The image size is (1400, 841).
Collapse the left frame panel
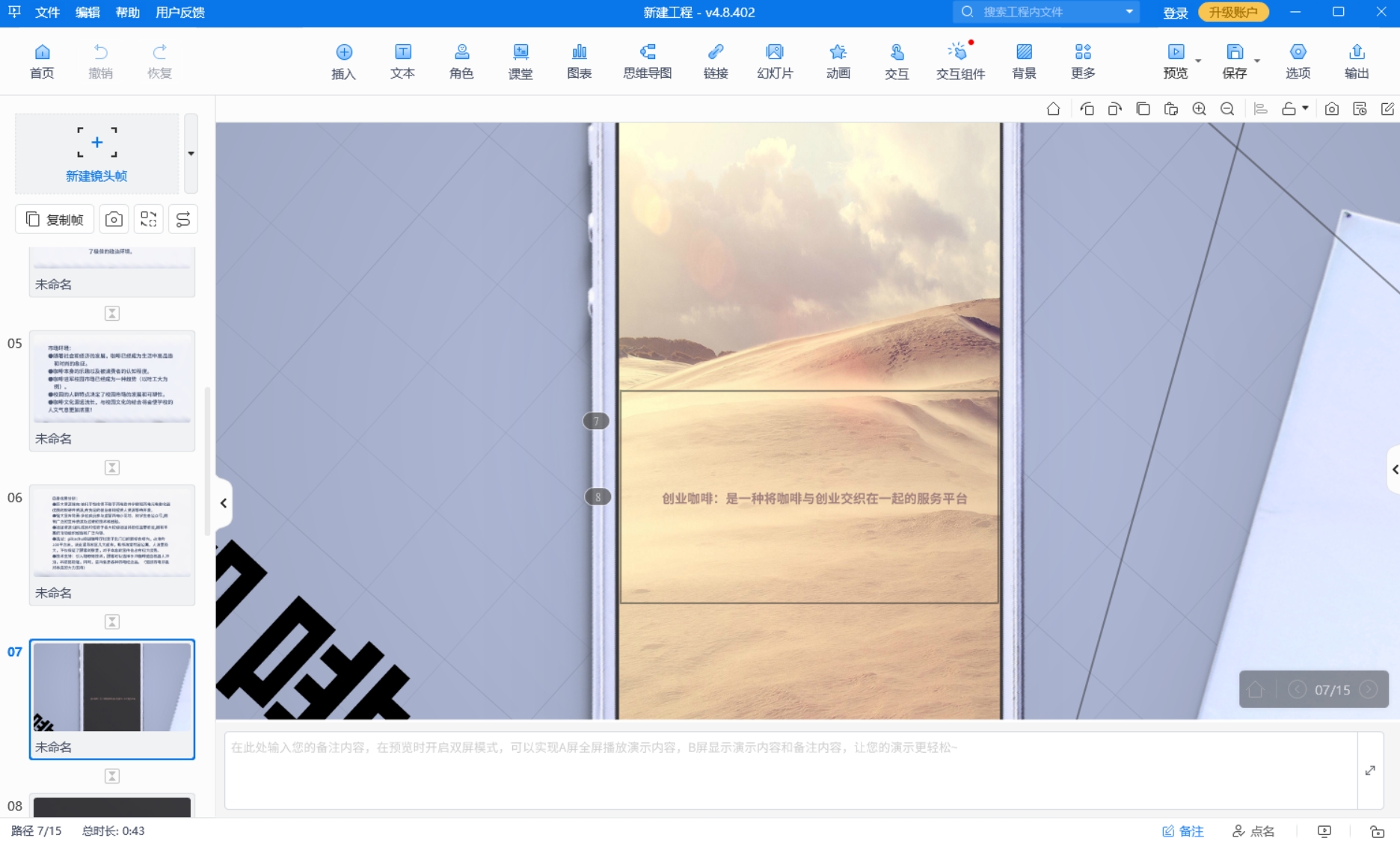pyautogui.click(x=223, y=503)
